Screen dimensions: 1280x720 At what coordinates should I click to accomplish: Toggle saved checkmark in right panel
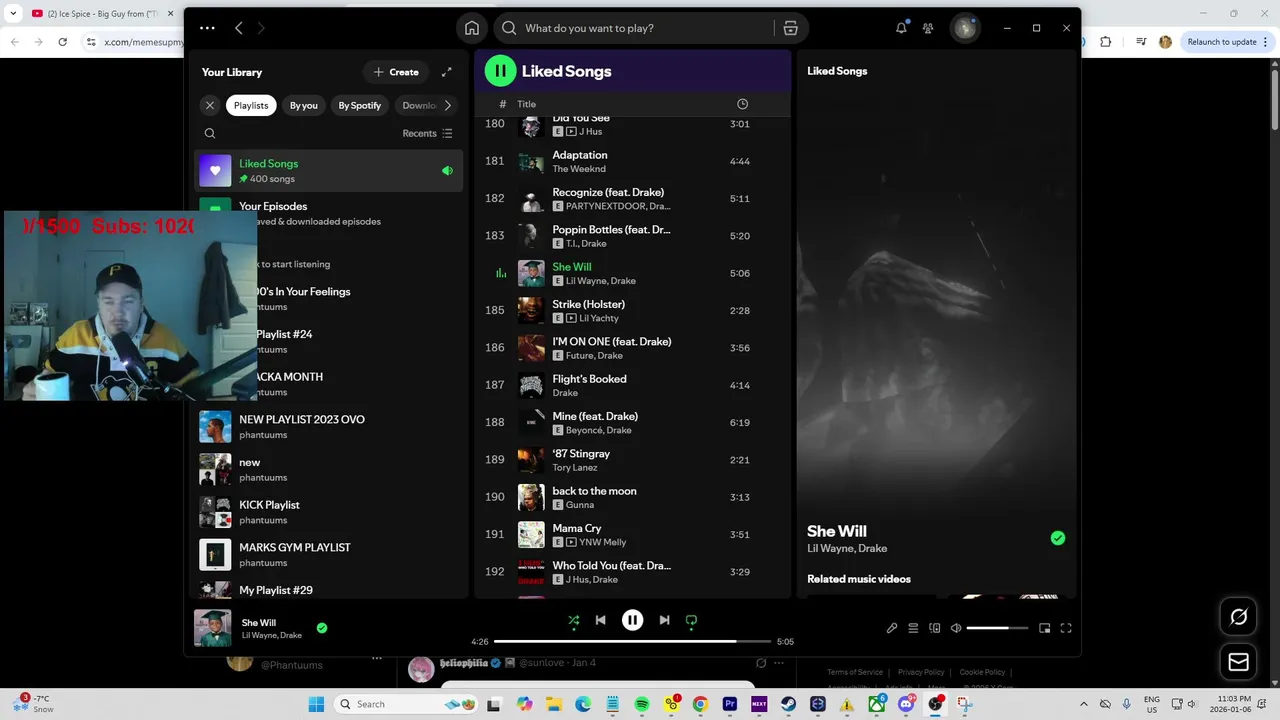(1058, 538)
